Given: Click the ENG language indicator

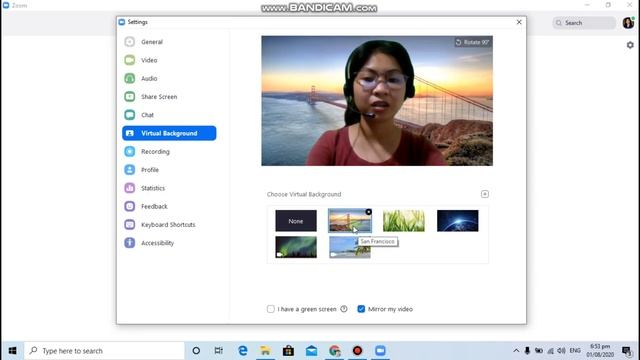Looking at the screenshot, I should [x=575, y=351].
